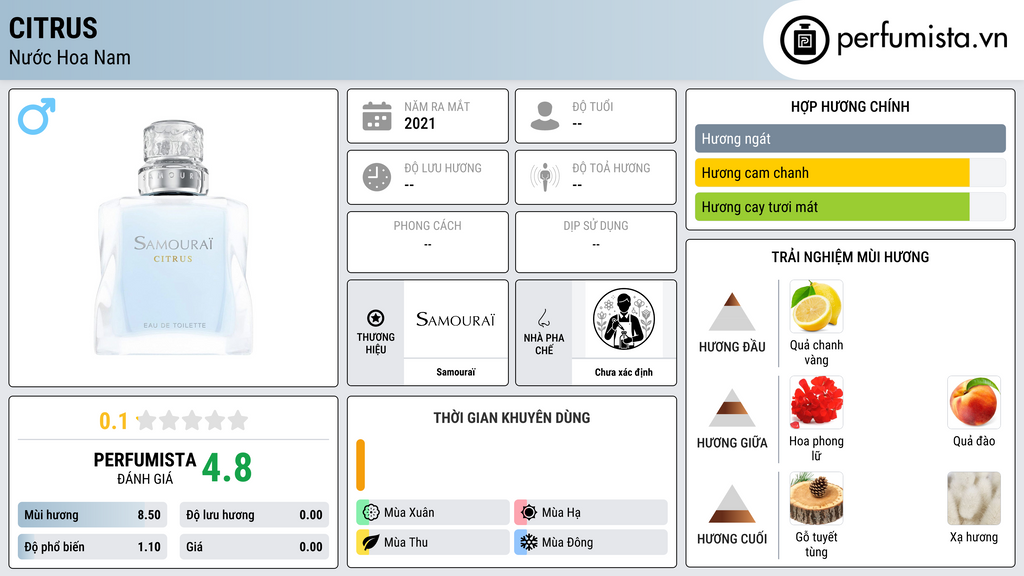Select the Hương cay tươi mát accord bar
The height and width of the screenshot is (576, 1024).
coord(850,207)
